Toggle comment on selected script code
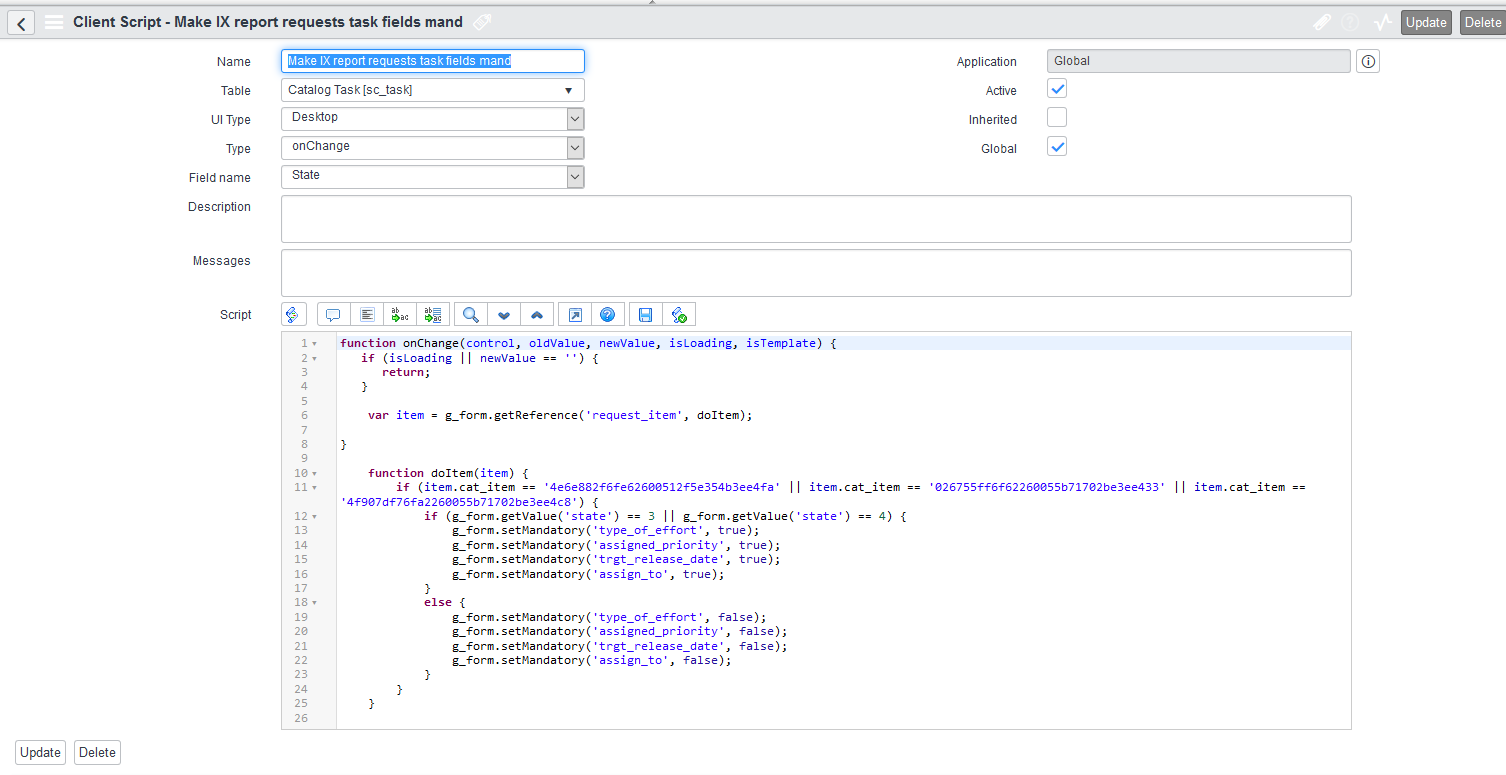This screenshot has height=775, width=1506. (334, 315)
